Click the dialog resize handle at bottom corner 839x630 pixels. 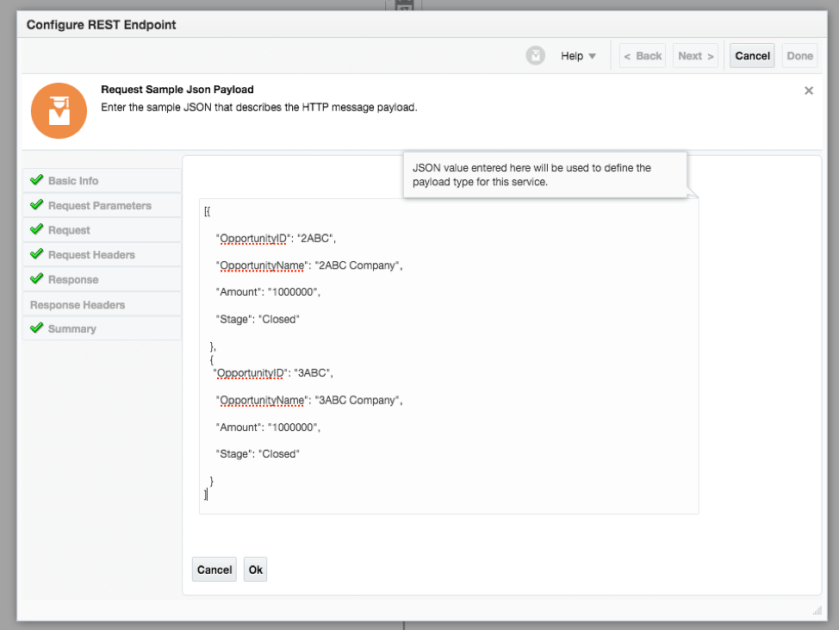point(815,611)
